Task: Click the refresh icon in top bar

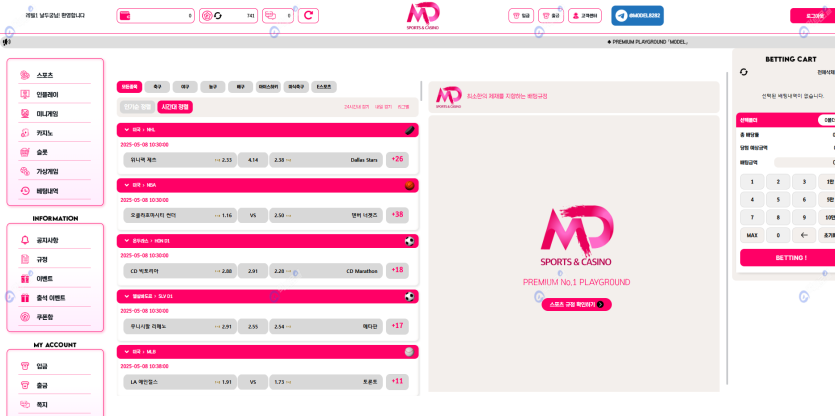Action: click(x=309, y=16)
